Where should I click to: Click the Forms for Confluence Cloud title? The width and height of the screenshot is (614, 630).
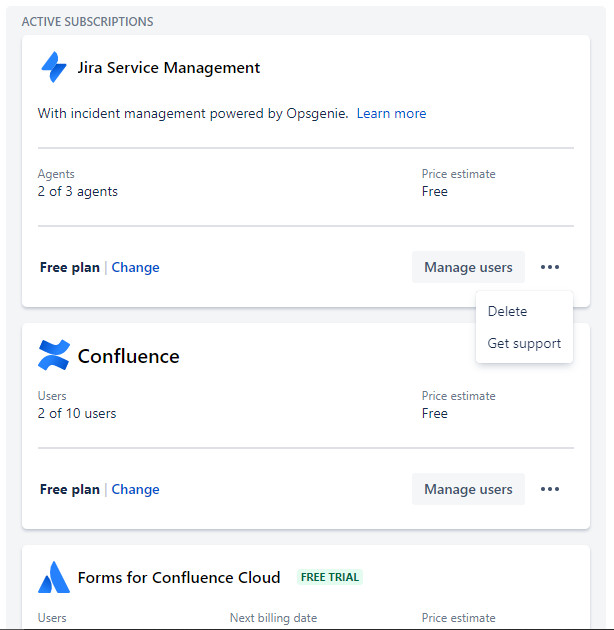[179, 577]
